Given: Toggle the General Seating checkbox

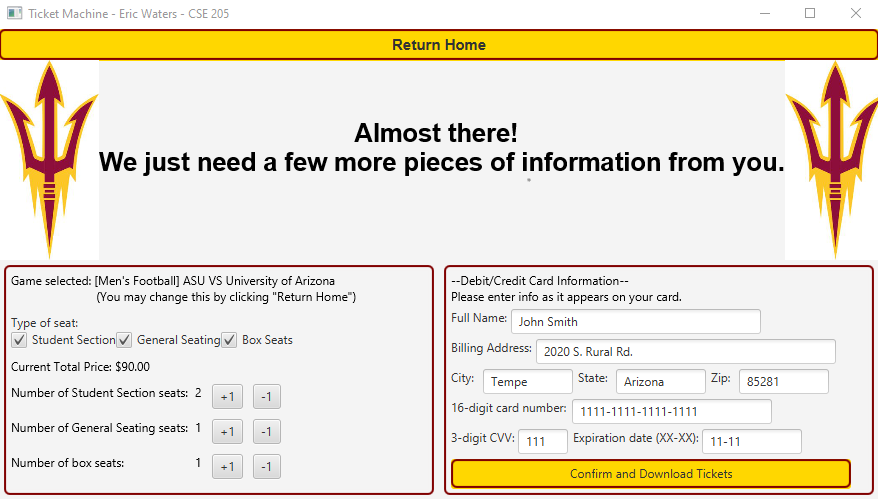Looking at the screenshot, I should tap(124, 340).
